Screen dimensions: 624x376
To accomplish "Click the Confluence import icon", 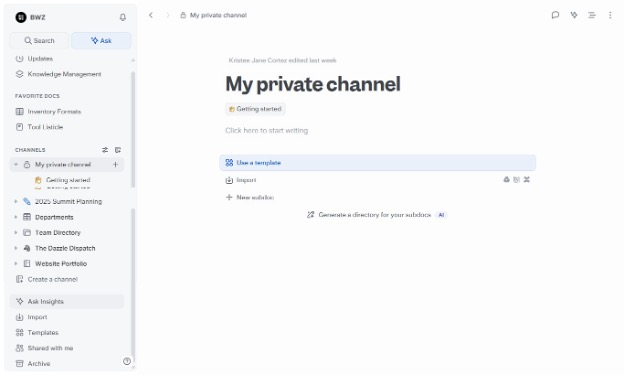I will 526,180.
